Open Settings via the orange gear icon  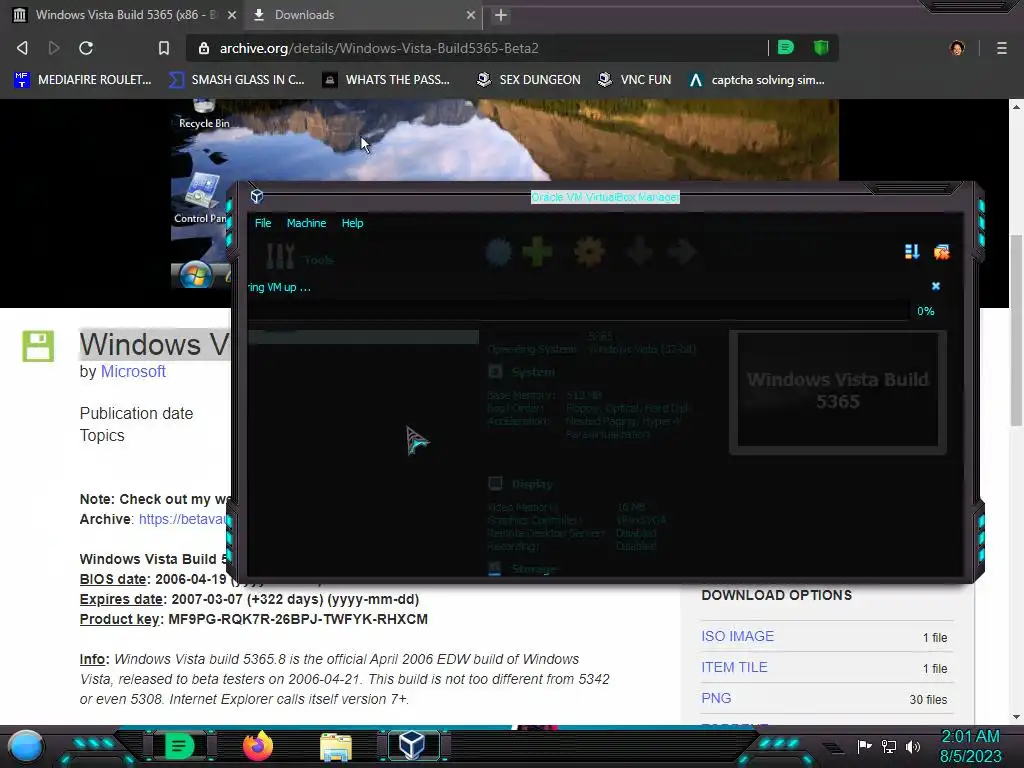click(x=589, y=252)
